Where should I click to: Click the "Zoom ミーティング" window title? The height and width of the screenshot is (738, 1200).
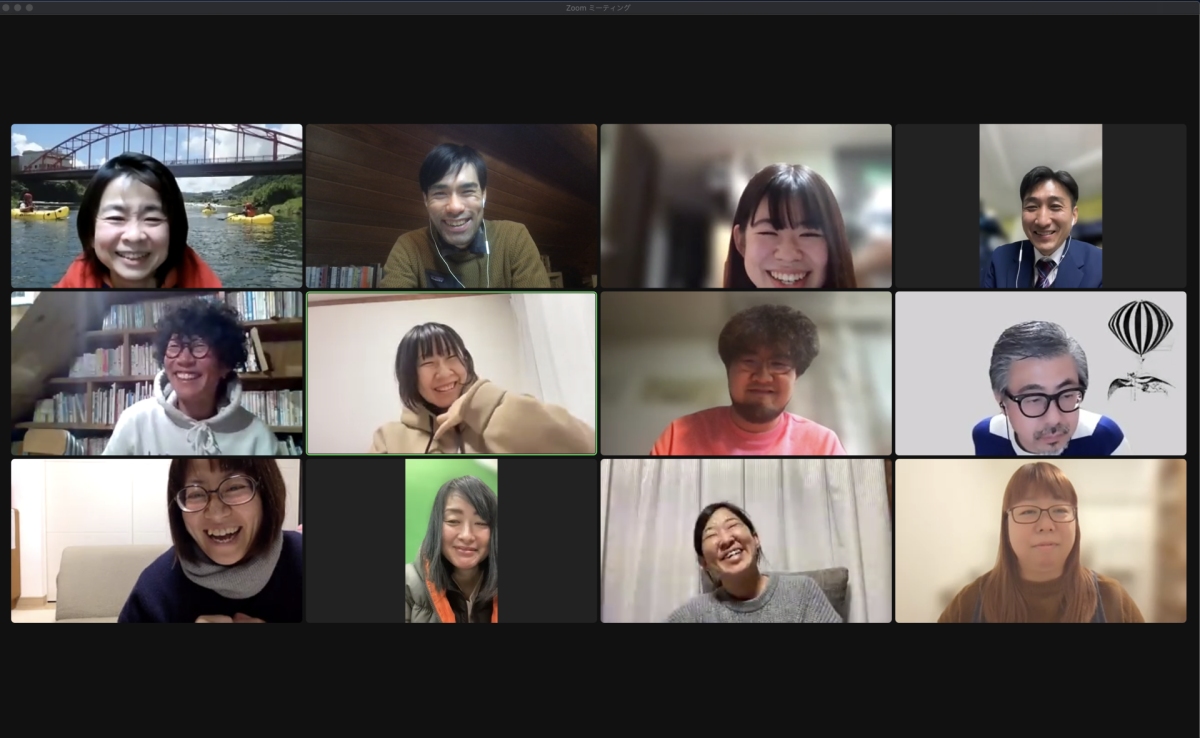tap(599, 7)
